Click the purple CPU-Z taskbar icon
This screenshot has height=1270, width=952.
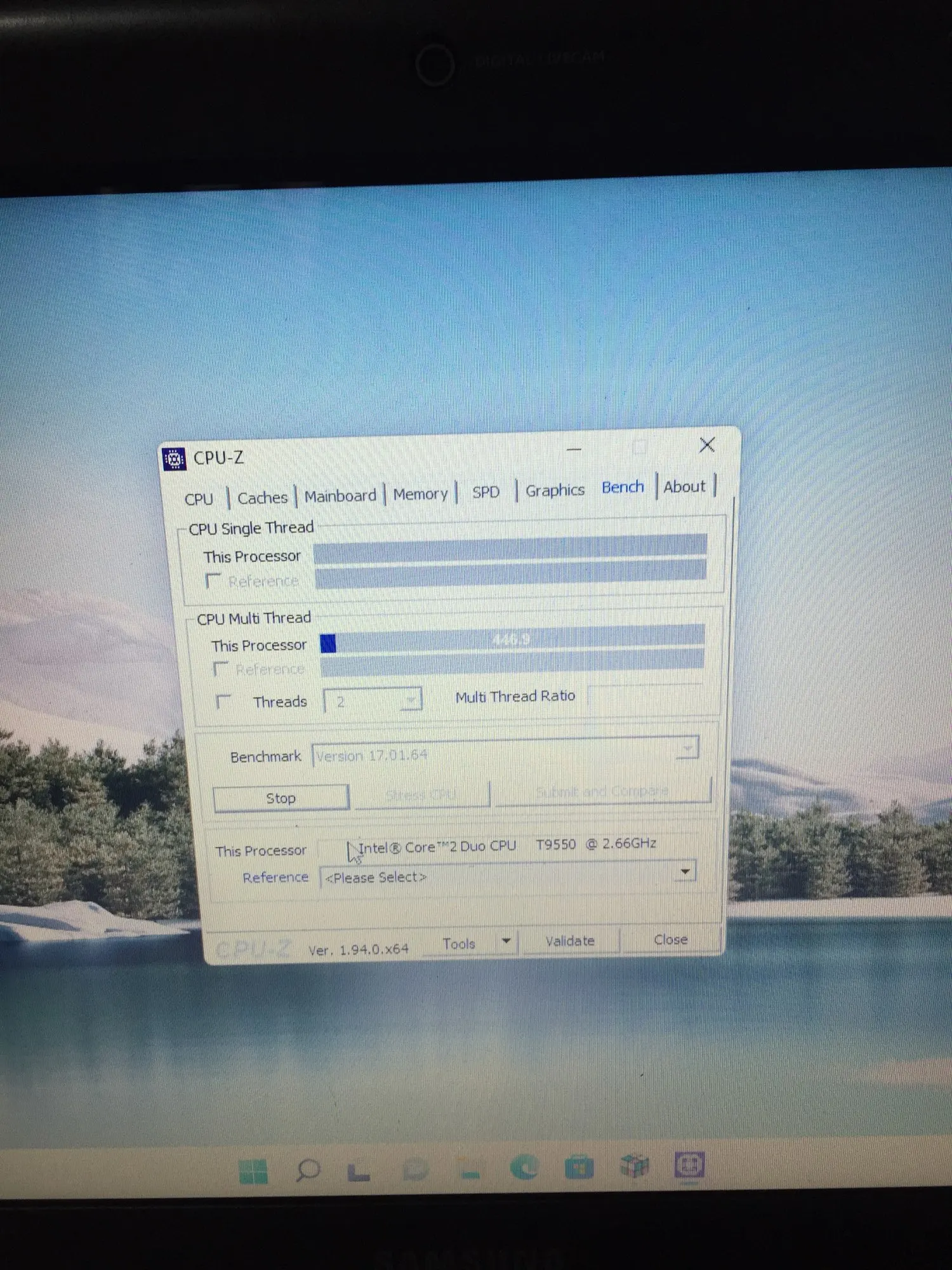689,1165
